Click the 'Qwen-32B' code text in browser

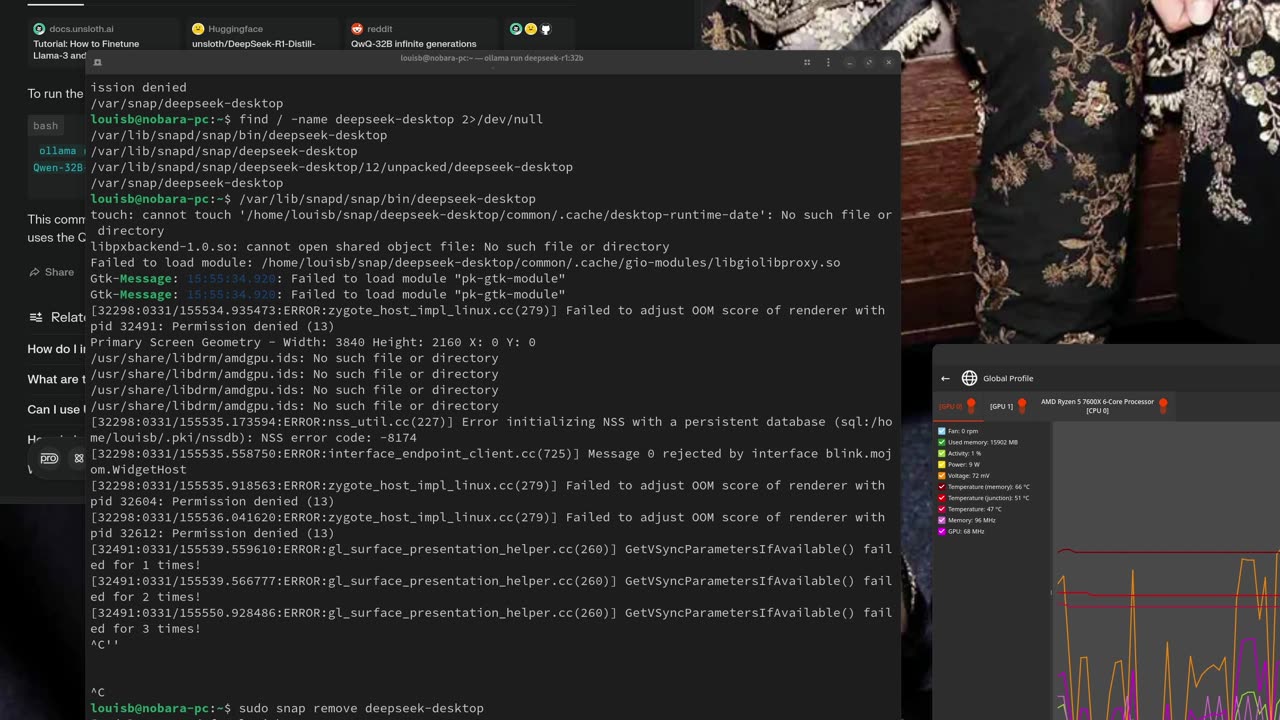point(58,168)
